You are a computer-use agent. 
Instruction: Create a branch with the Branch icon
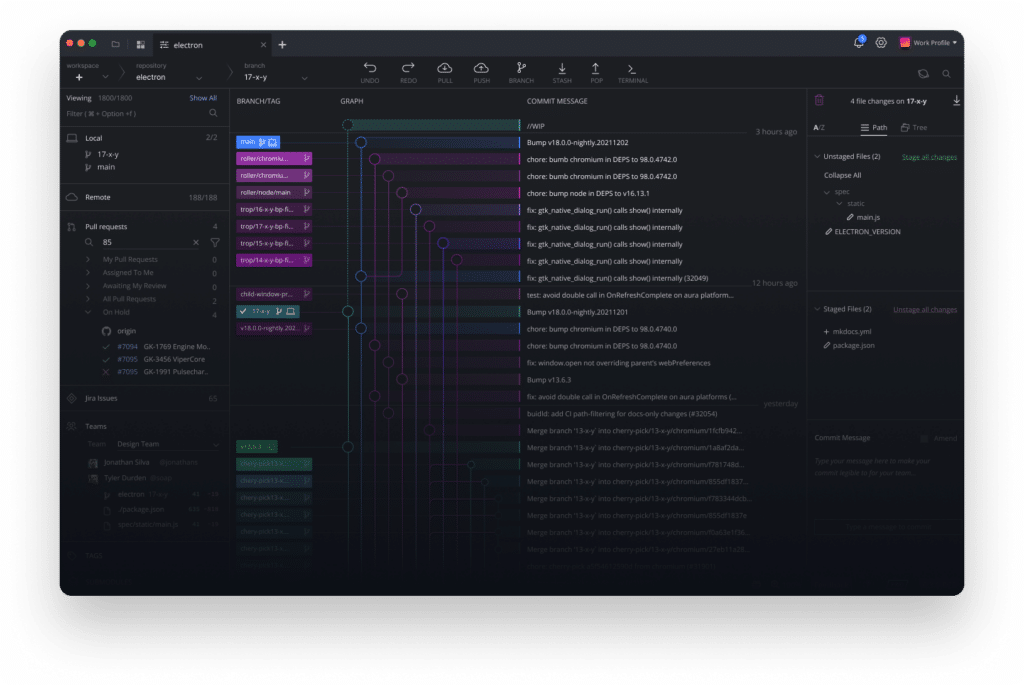tap(521, 68)
